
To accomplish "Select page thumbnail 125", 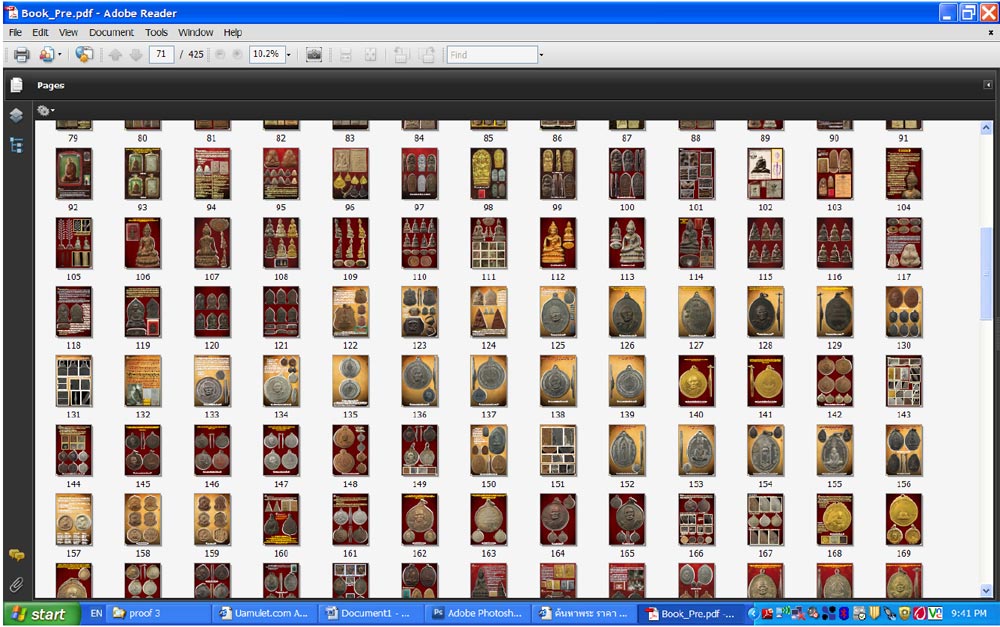I will [557, 312].
